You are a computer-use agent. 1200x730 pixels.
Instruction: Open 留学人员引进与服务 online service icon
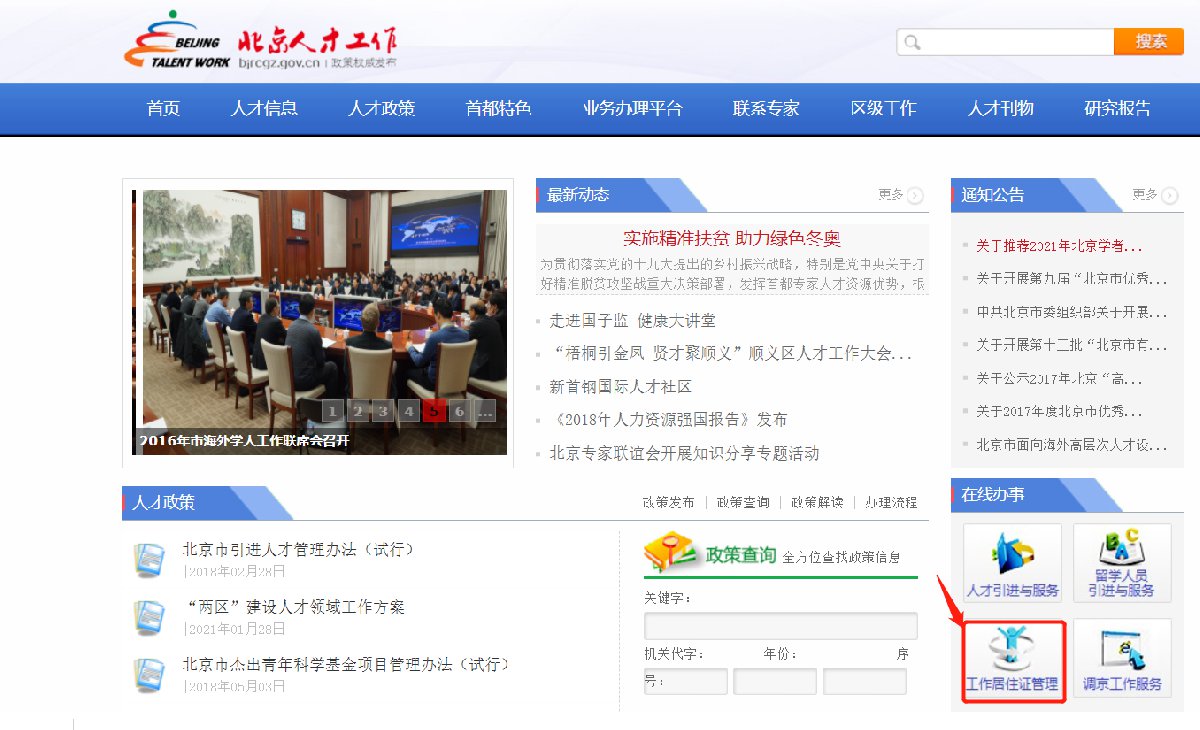[1121, 563]
